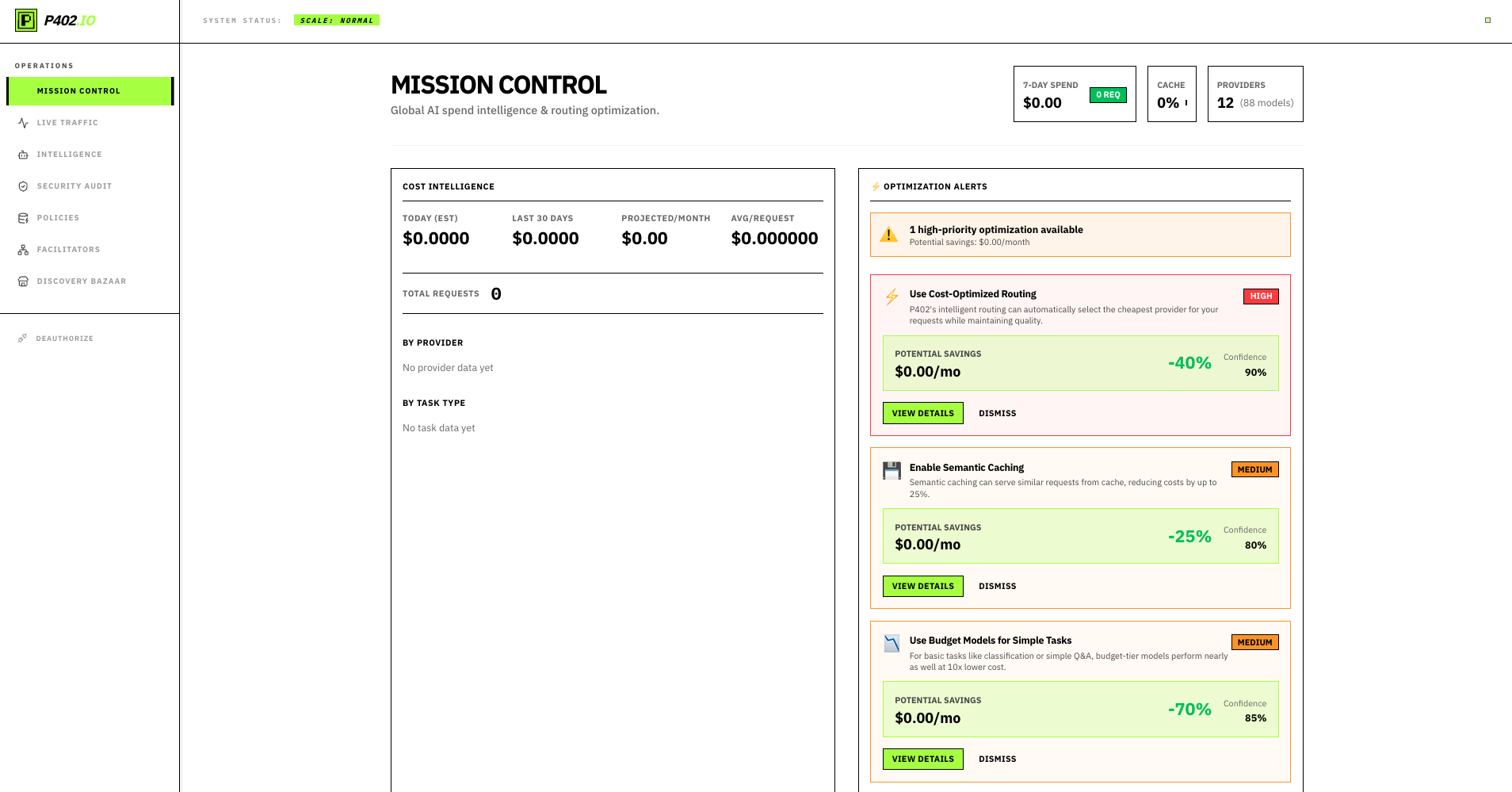
Task: Click the (88 models) text
Action: point(1266,103)
